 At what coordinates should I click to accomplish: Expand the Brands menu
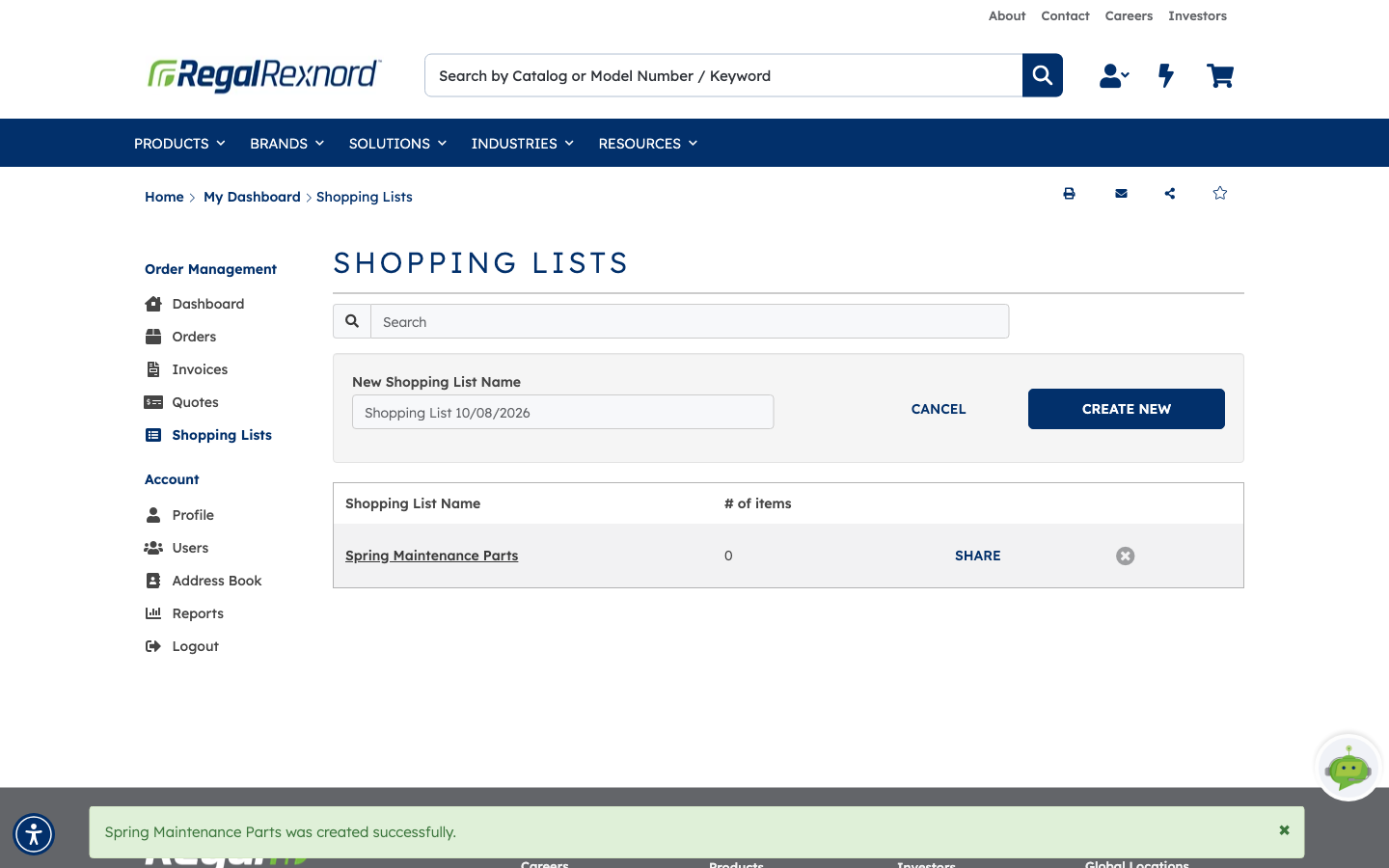(286, 143)
